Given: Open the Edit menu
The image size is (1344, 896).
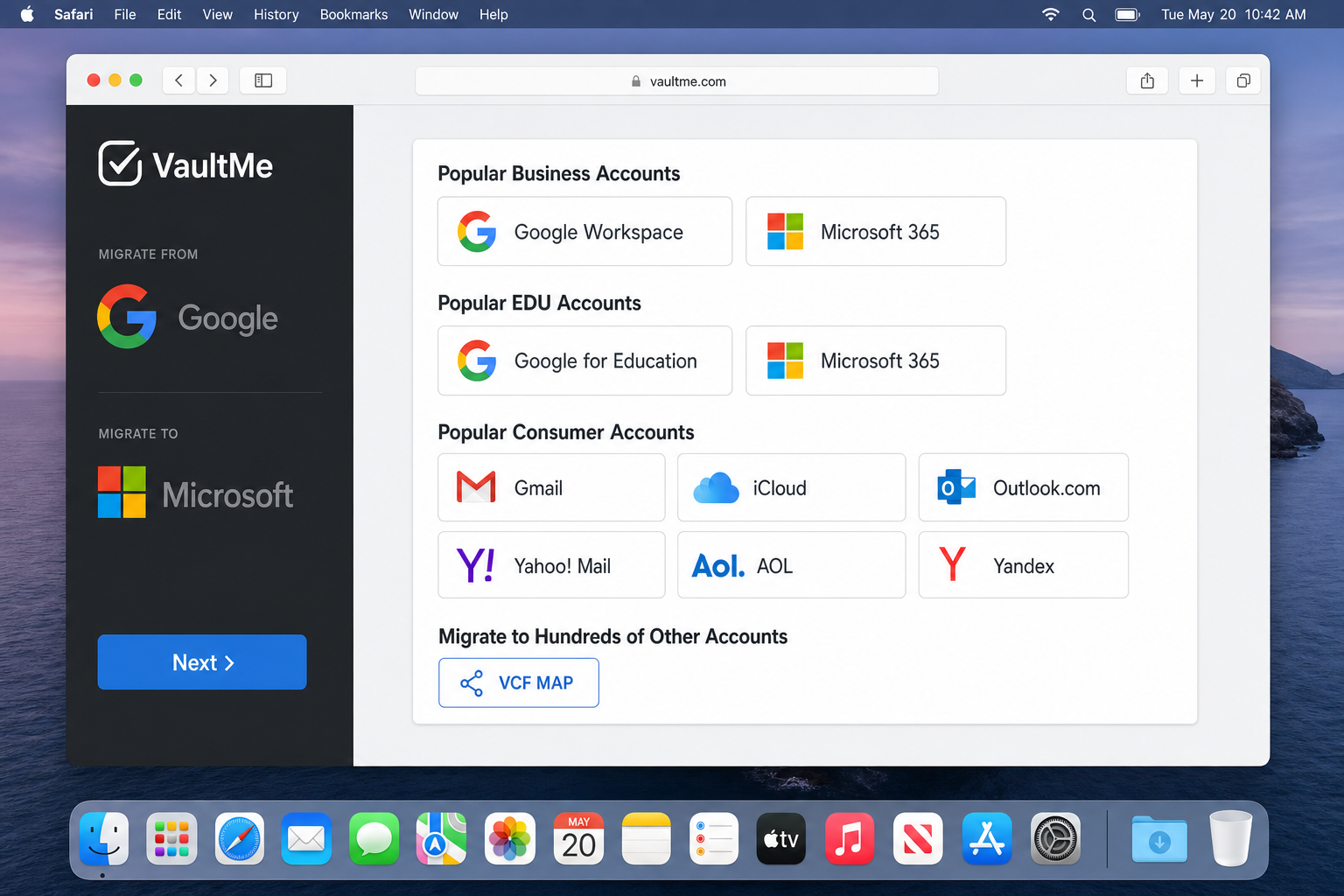Looking at the screenshot, I should [169, 14].
